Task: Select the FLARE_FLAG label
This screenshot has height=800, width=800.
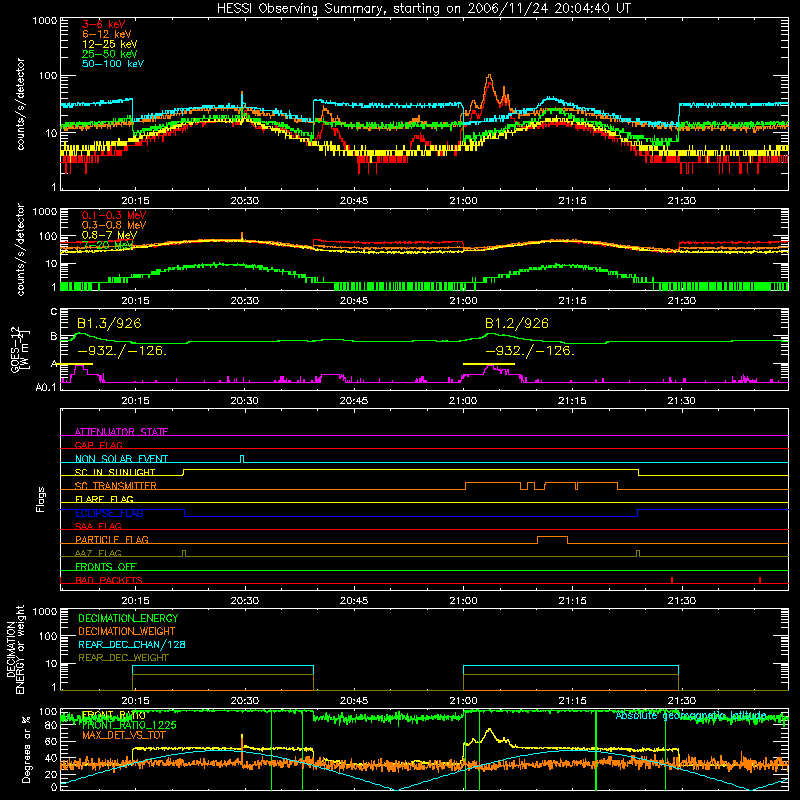Action: (104, 499)
